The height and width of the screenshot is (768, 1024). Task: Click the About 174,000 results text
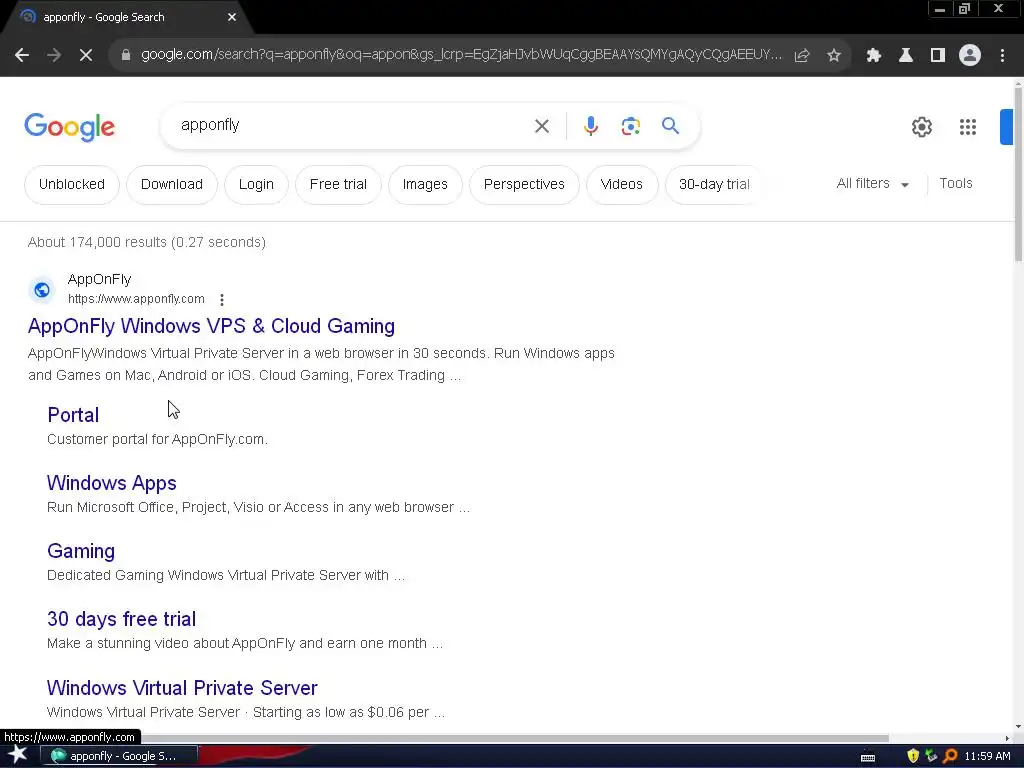pyautogui.click(x=147, y=242)
